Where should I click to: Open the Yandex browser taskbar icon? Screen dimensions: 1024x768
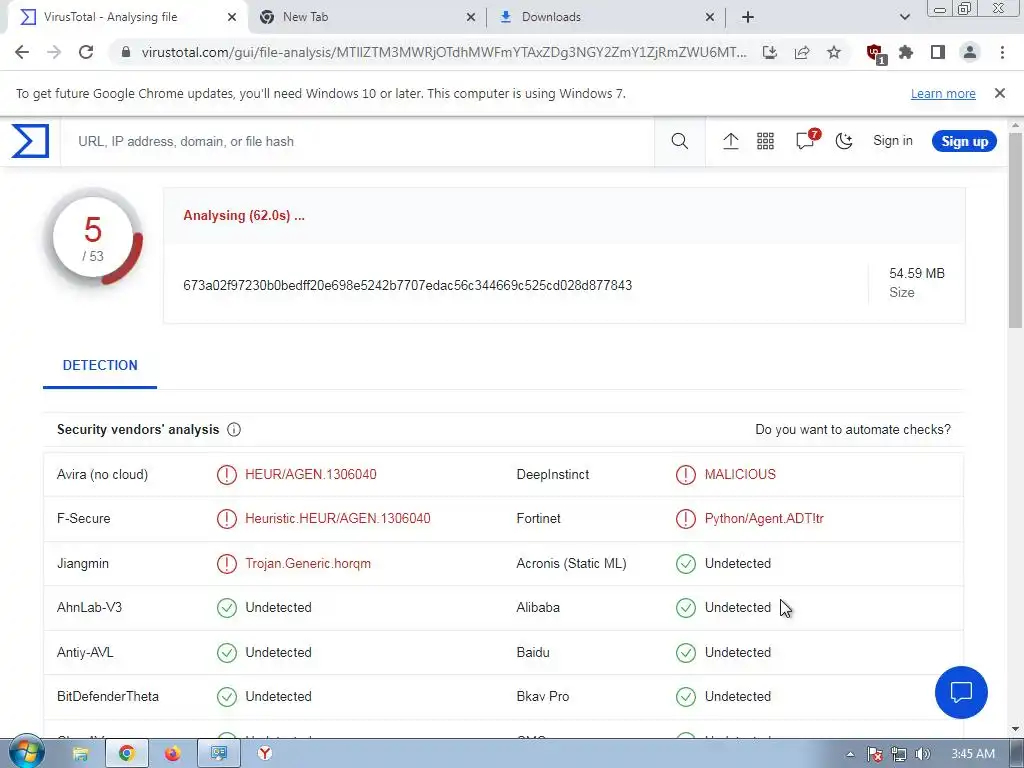[264, 754]
